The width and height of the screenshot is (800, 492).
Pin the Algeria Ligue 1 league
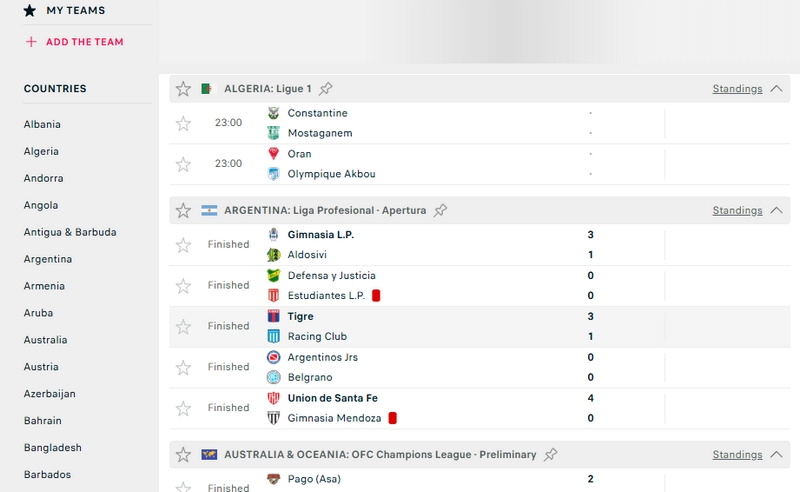[326, 89]
